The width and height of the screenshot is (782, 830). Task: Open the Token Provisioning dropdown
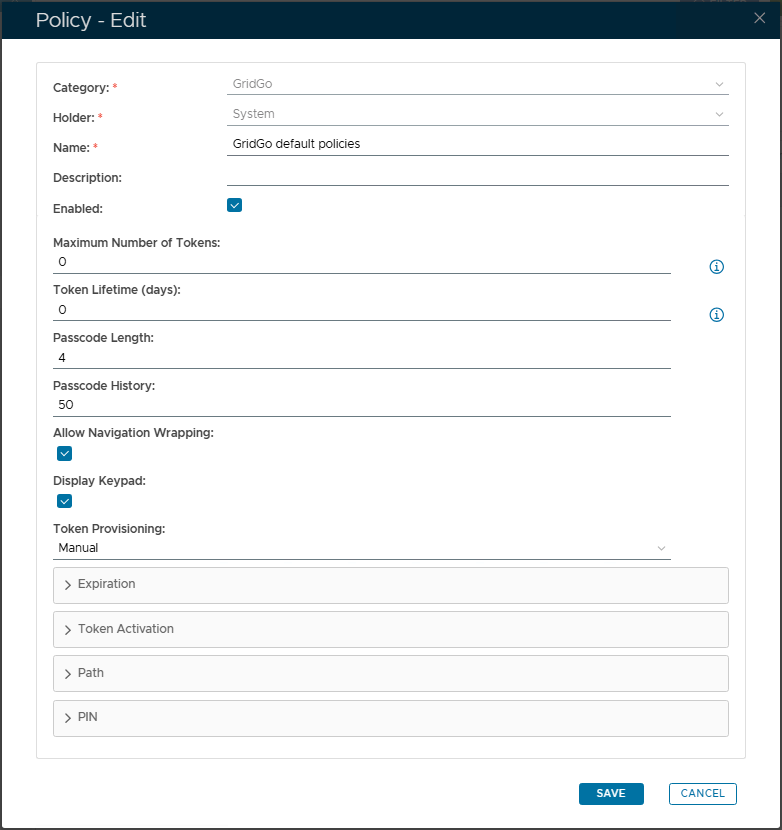tap(361, 548)
